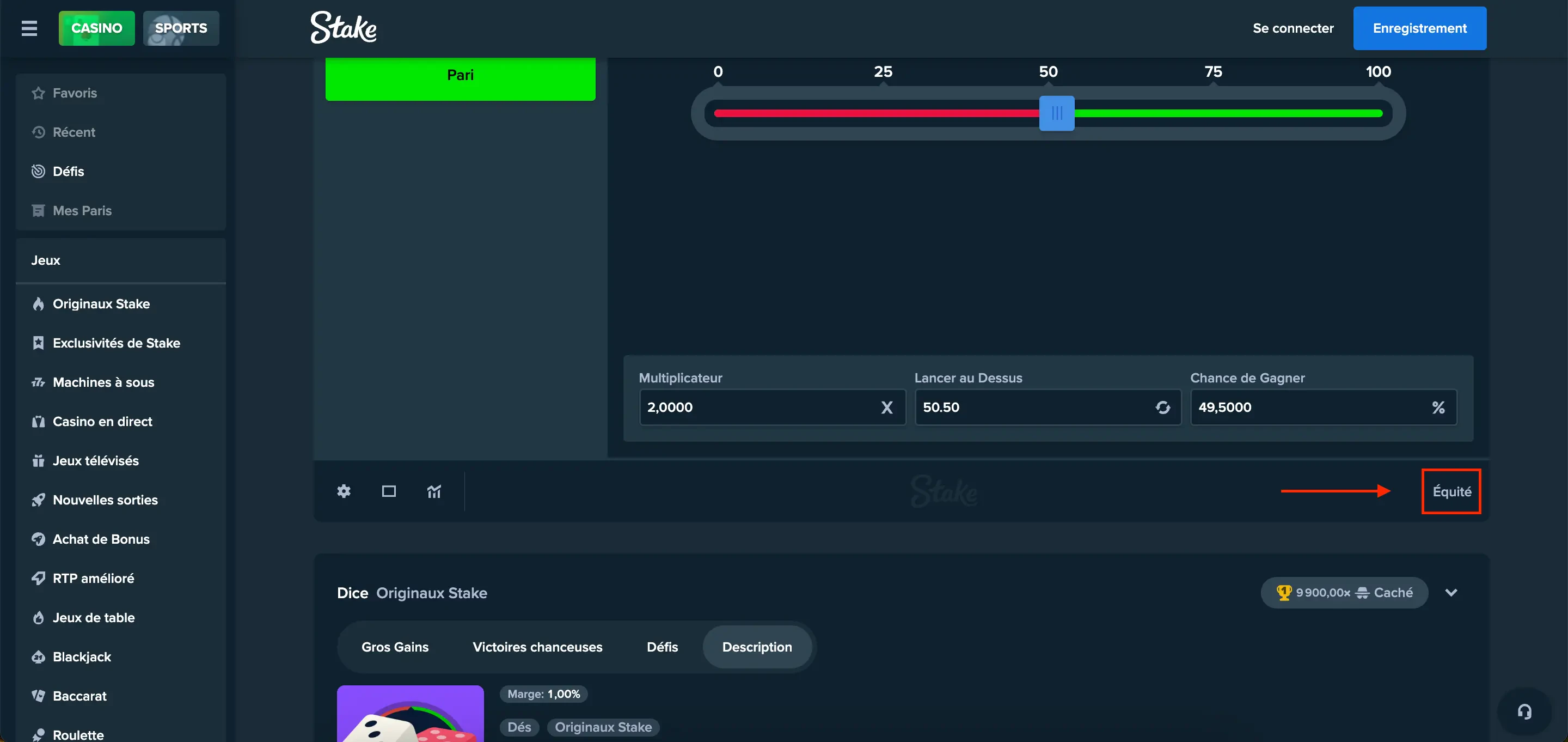
Task: Click the multiplier X icon
Action: (x=887, y=408)
